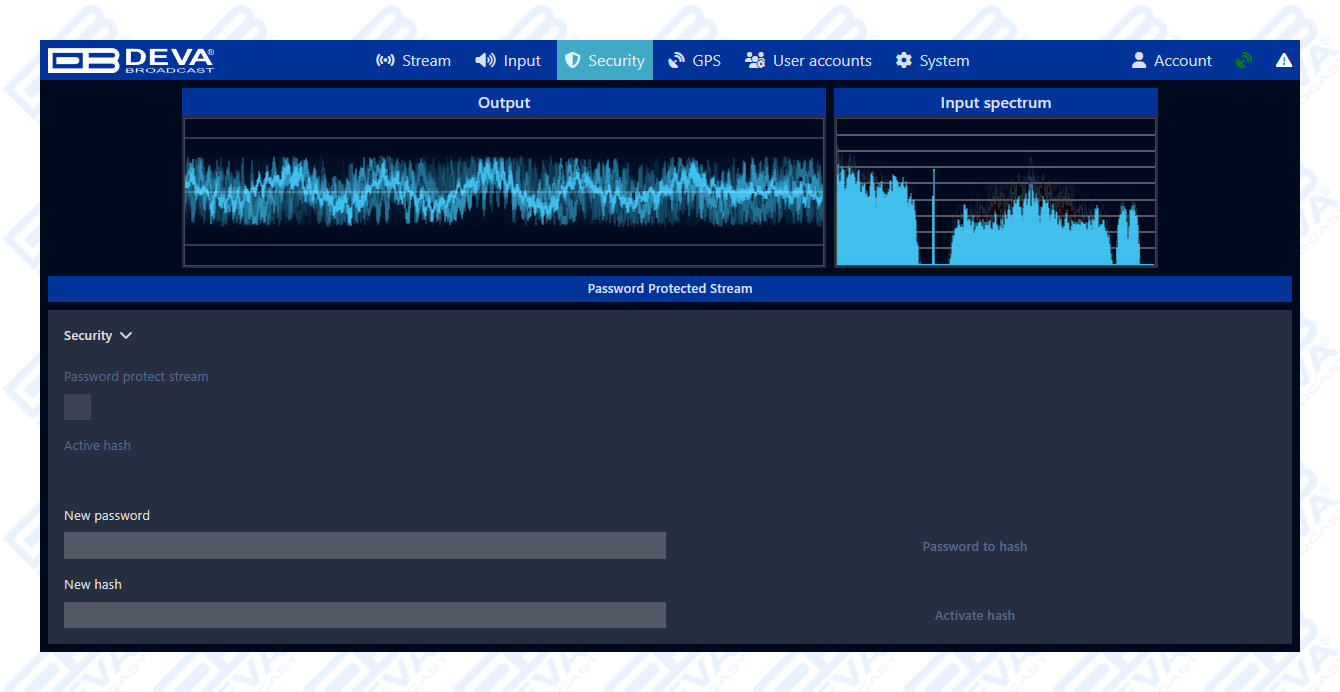The width and height of the screenshot is (1340, 692).
Task: Switch to the Input tab
Action: 507,60
